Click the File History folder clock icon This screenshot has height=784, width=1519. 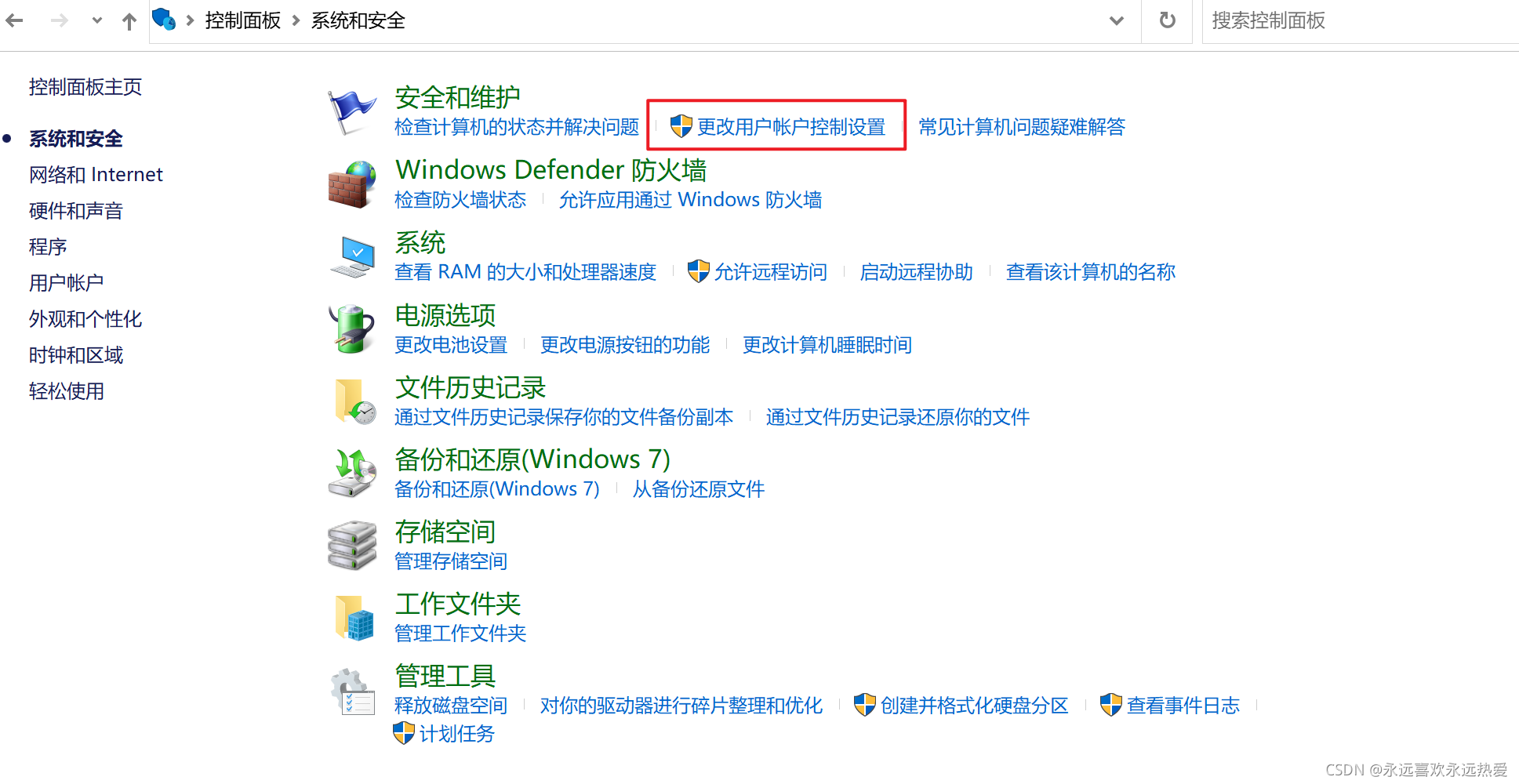pos(354,401)
